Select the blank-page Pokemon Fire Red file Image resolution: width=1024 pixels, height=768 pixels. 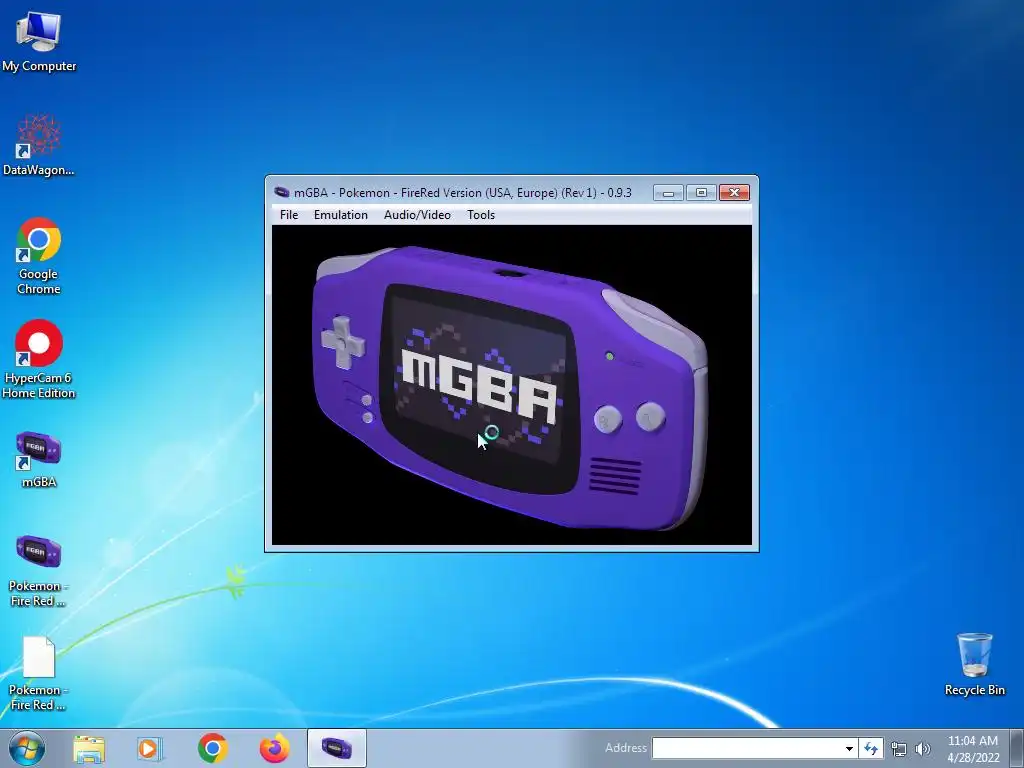[x=39, y=674]
